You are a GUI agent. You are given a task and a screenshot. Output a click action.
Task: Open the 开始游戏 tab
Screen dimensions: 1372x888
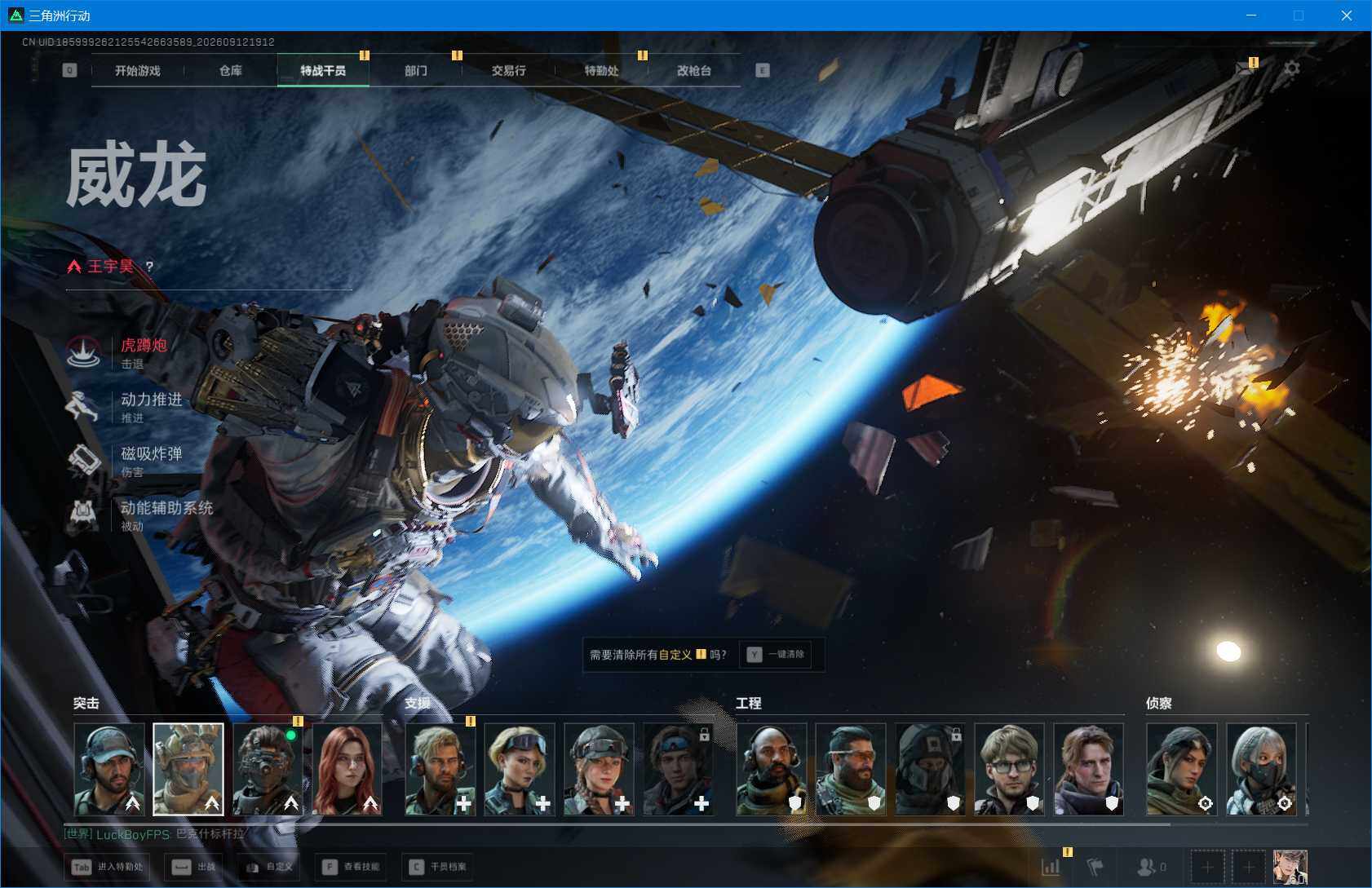coord(137,71)
